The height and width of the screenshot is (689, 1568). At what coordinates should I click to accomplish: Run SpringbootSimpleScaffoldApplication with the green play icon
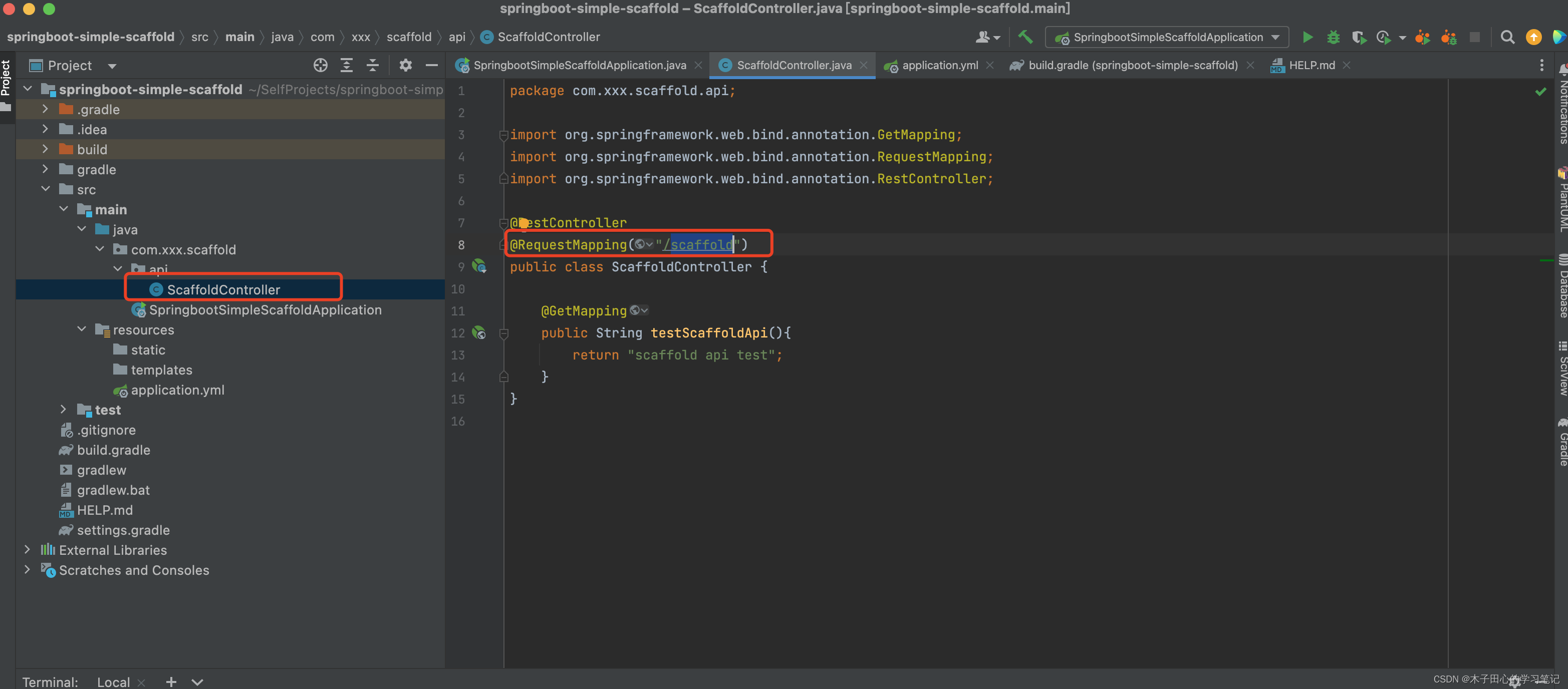click(1307, 37)
